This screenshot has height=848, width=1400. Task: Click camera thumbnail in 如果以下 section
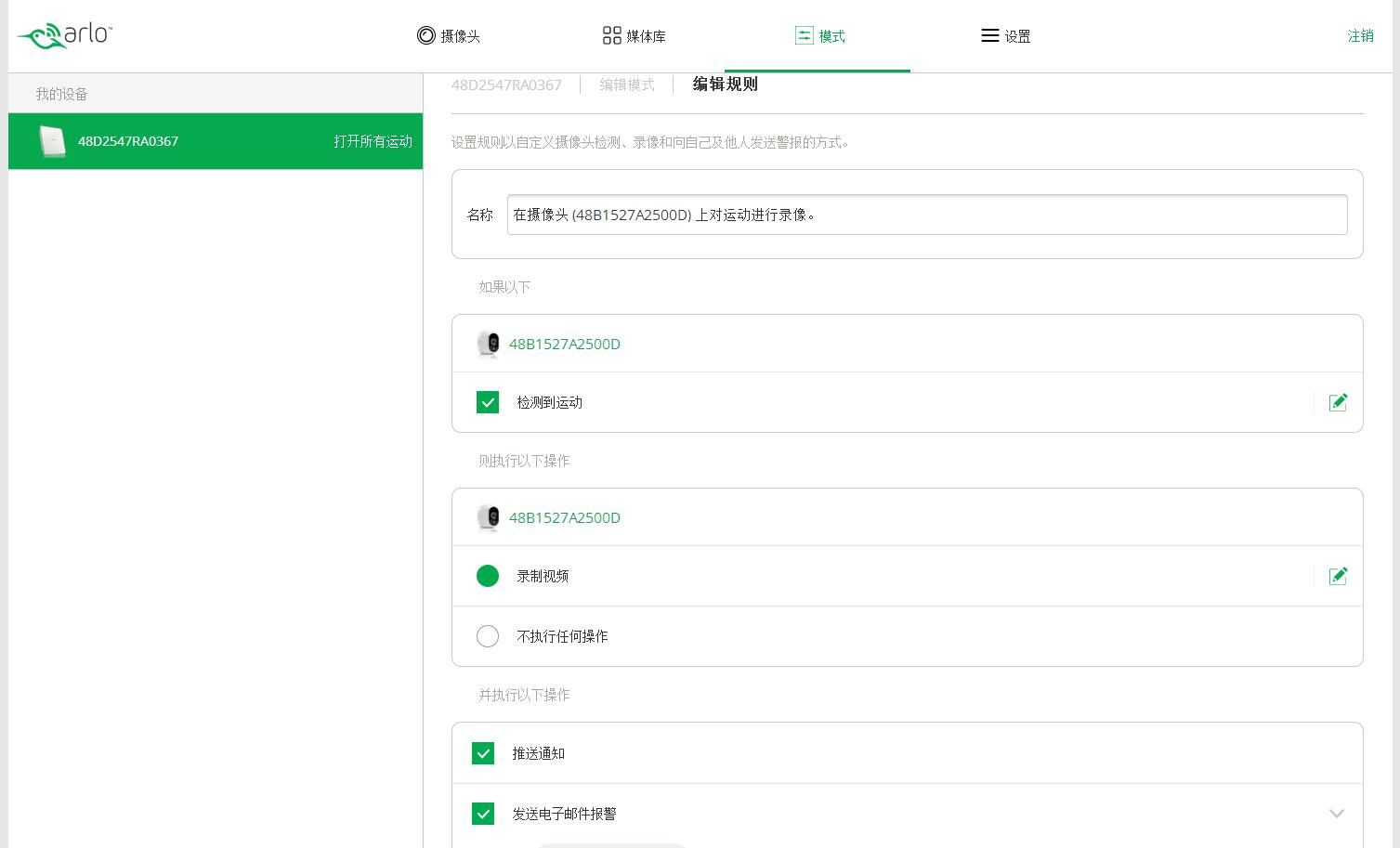click(488, 345)
